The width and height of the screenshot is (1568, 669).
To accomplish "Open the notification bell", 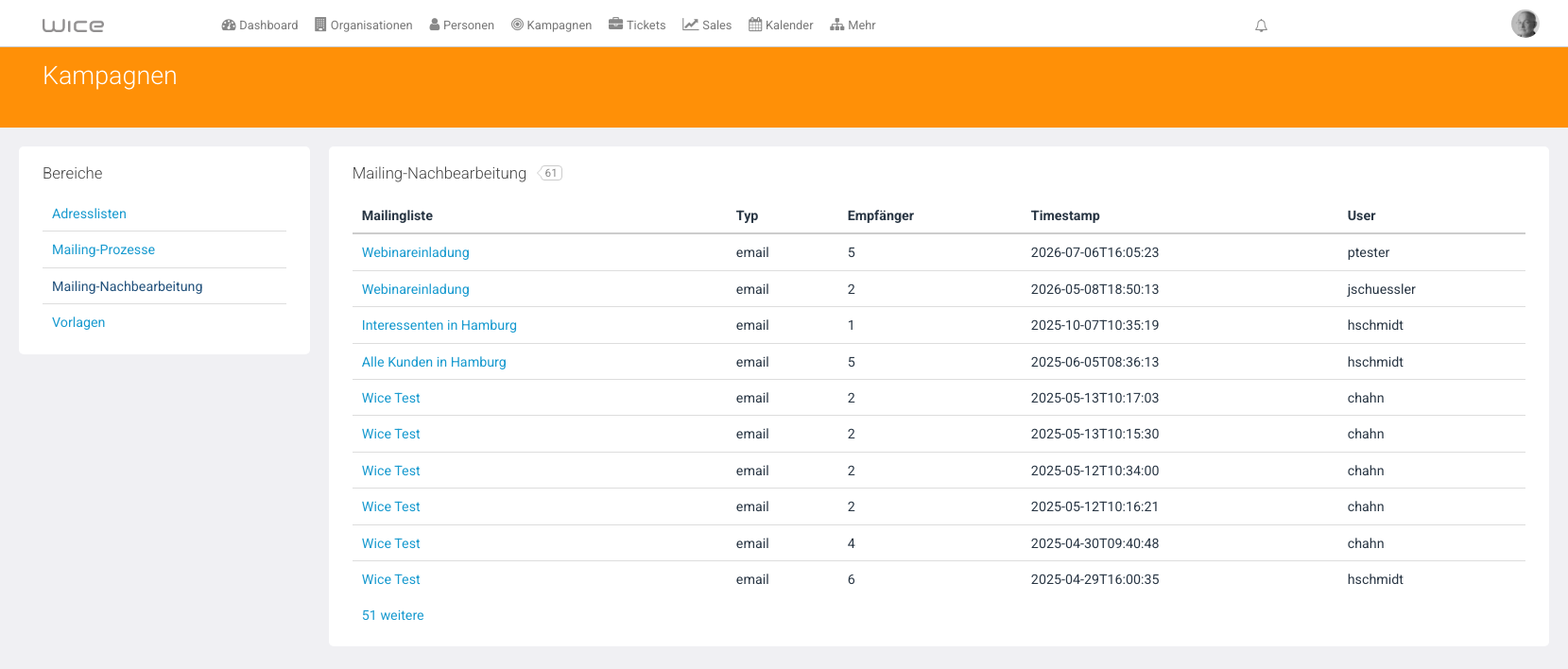I will click(1261, 26).
